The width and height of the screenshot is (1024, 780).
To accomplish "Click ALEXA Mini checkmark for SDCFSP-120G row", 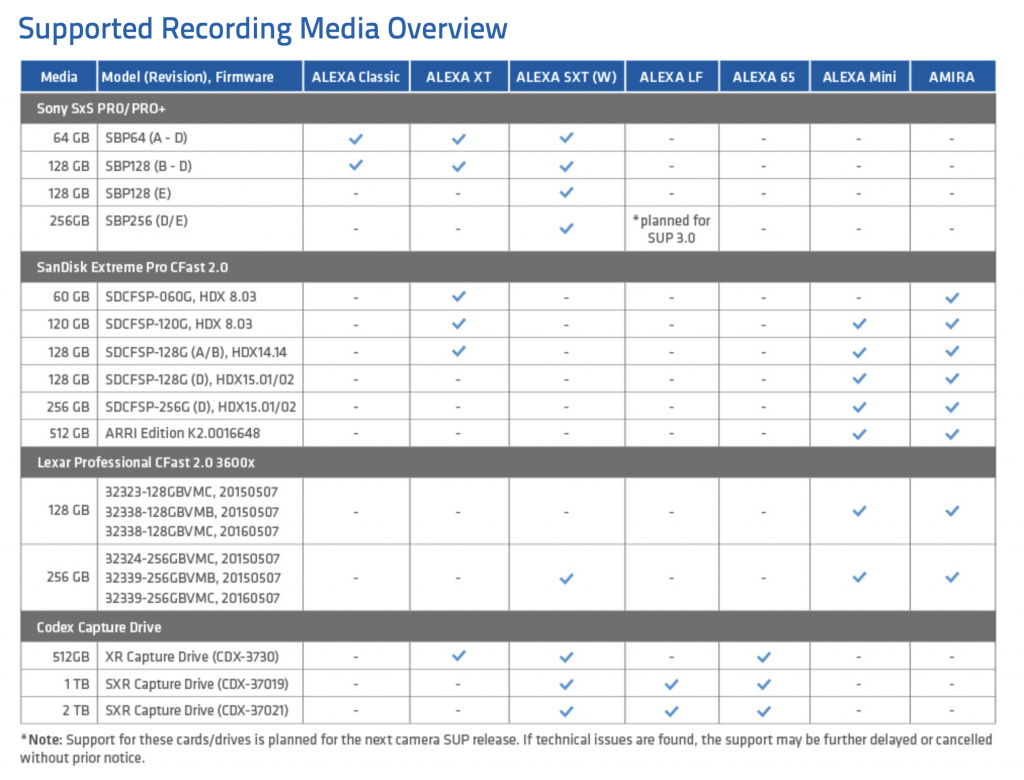I will [858, 325].
